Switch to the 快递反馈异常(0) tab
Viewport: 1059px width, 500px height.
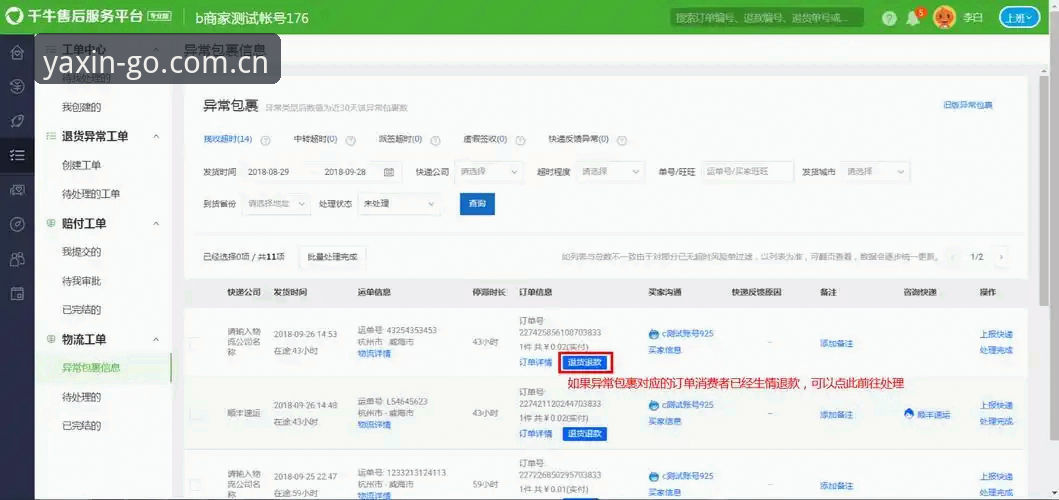tap(579, 140)
